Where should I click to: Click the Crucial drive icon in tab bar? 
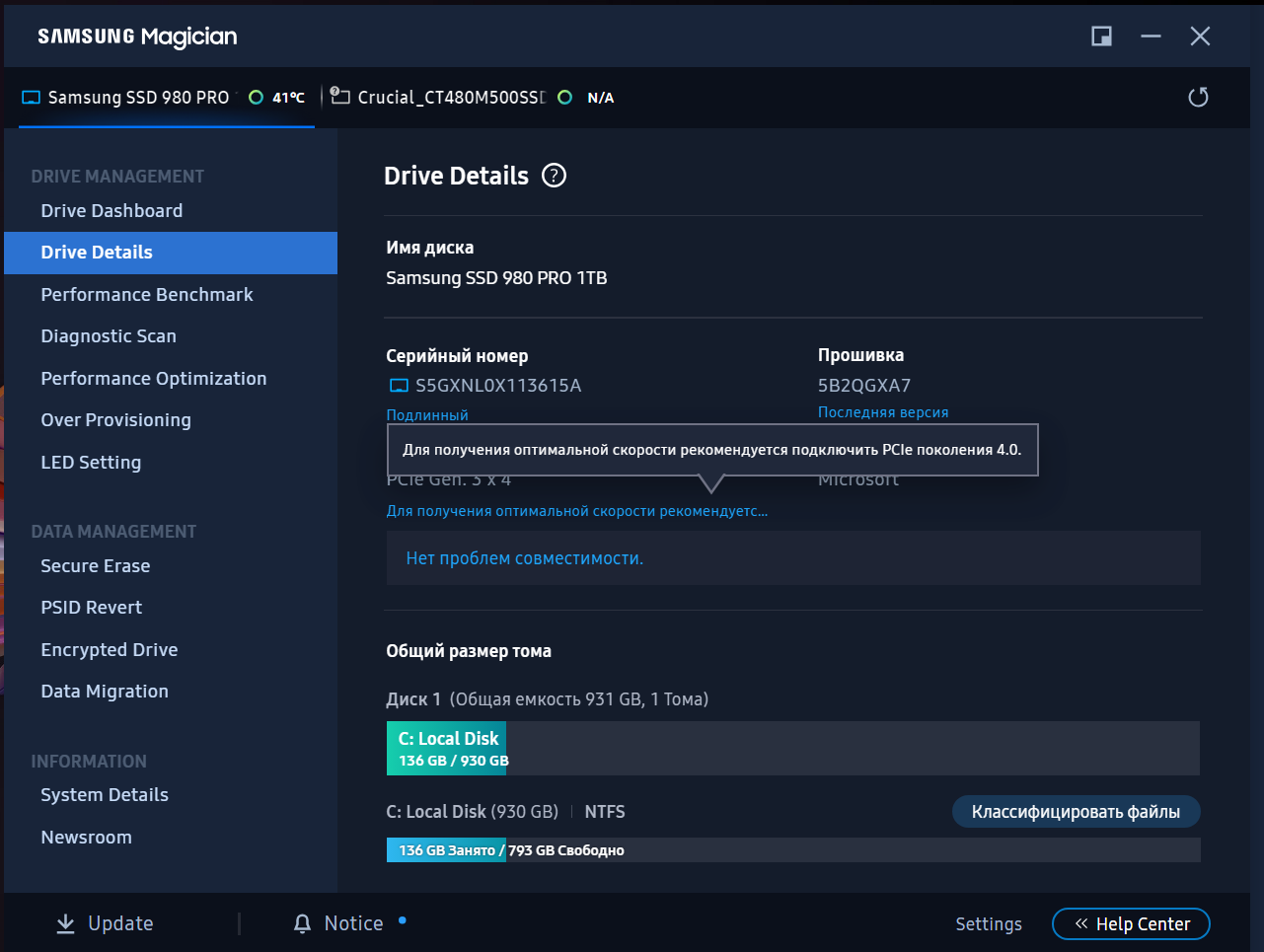pyautogui.click(x=340, y=96)
